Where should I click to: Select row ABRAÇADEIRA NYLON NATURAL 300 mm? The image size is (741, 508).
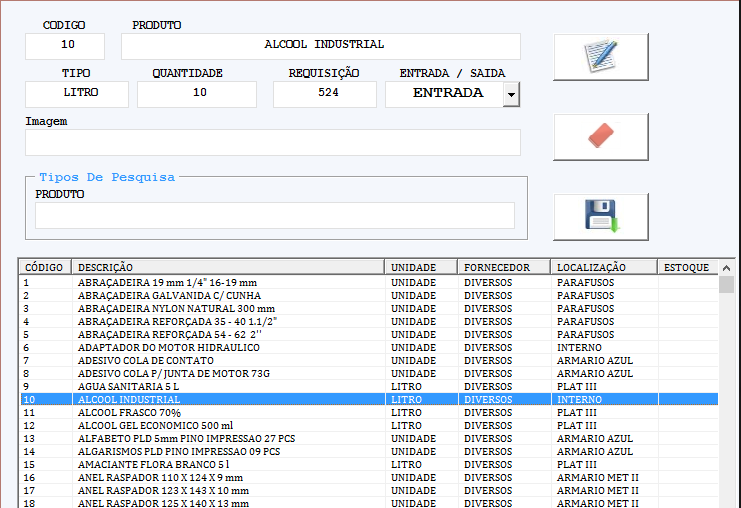tap(369, 309)
